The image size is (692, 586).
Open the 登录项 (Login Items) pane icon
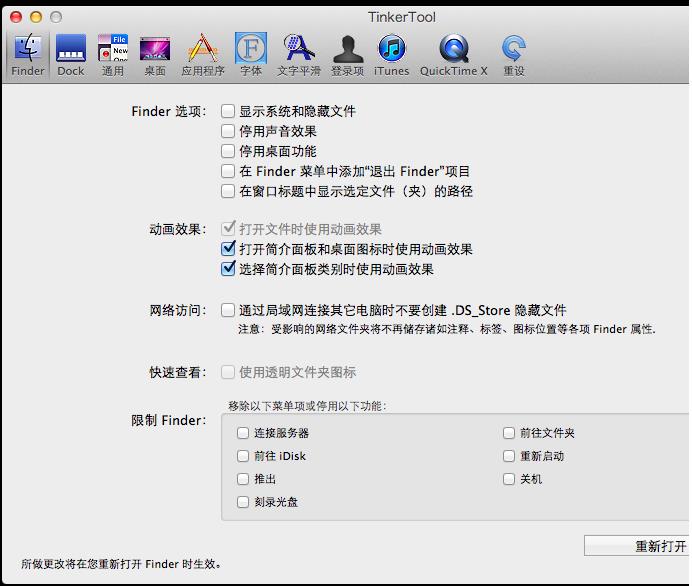[x=348, y=55]
